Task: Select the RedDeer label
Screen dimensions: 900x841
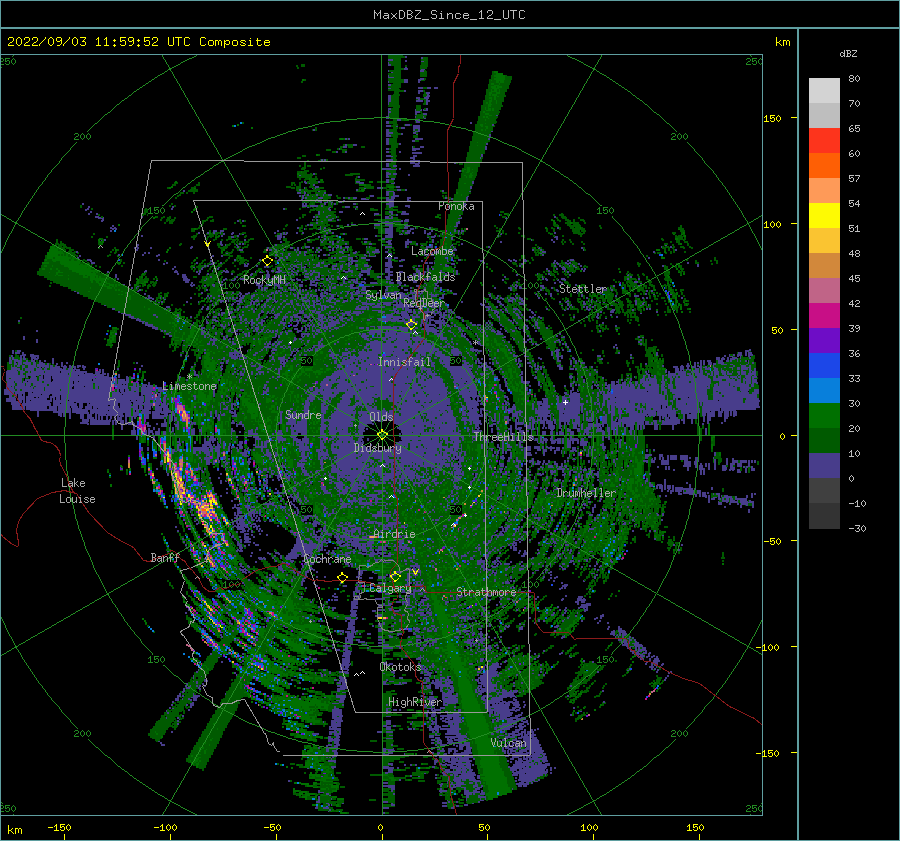Action: pos(424,303)
